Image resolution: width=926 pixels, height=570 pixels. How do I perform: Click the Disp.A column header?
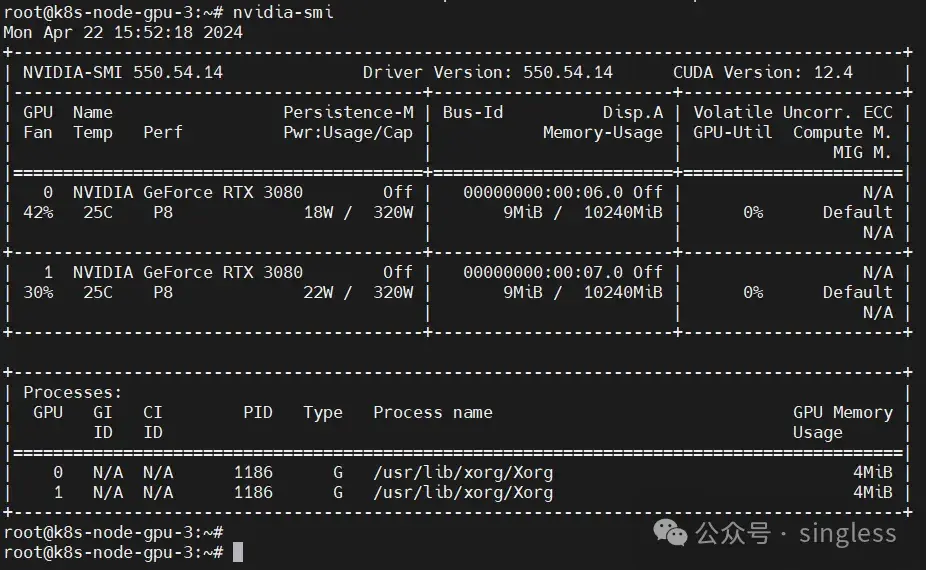(633, 112)
